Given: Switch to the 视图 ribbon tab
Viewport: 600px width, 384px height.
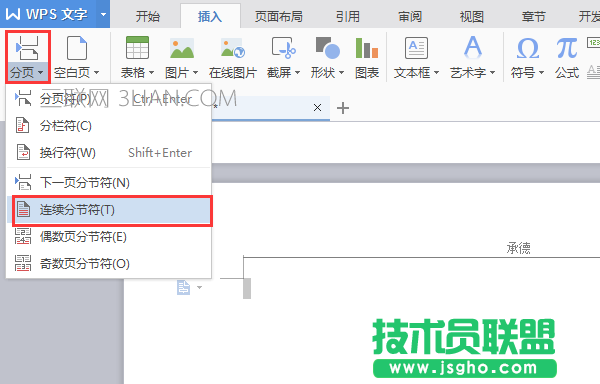Looking at the screenshot, I should pyautogui.click(x=471, y=16).
